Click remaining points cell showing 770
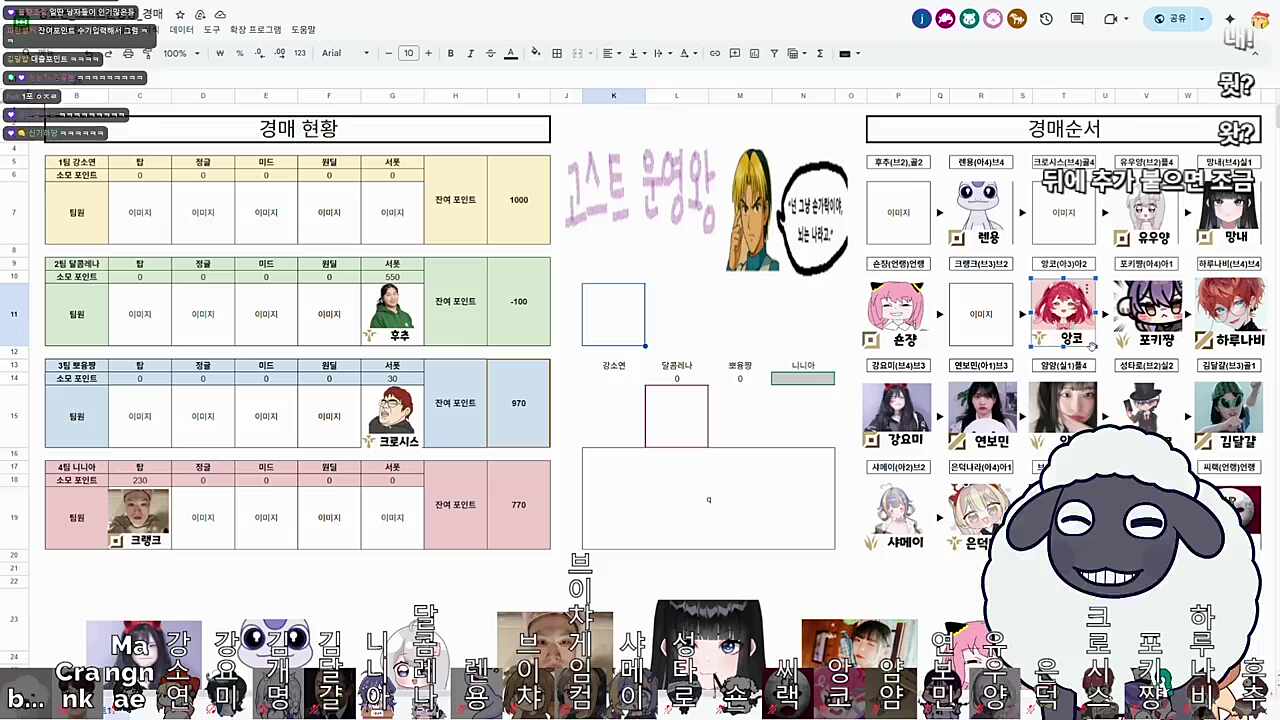Image resolution: width=1280 pixels, height=720 pixels. [518, 505]
